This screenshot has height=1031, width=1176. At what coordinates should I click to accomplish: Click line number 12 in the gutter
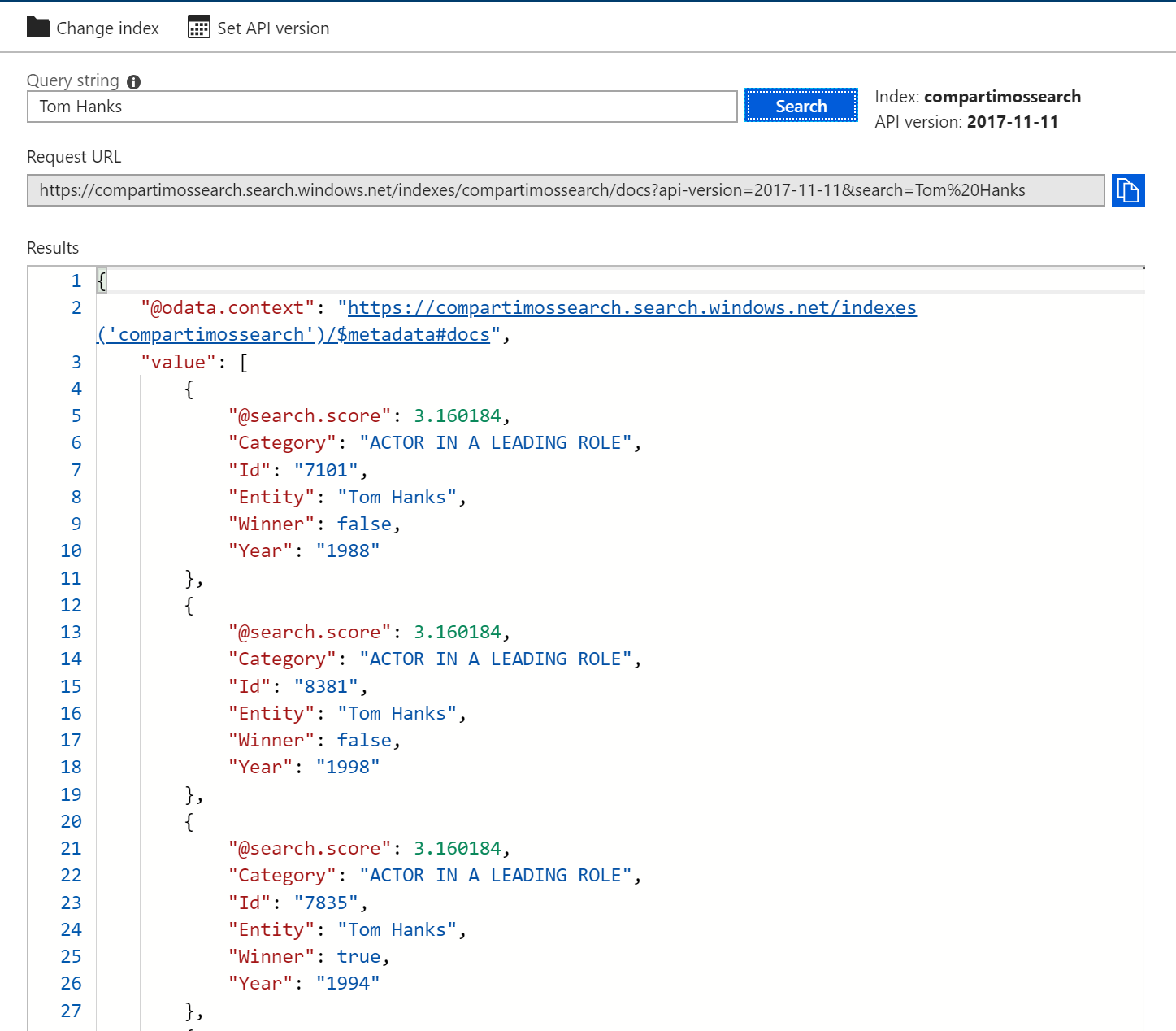pos(72,605)
